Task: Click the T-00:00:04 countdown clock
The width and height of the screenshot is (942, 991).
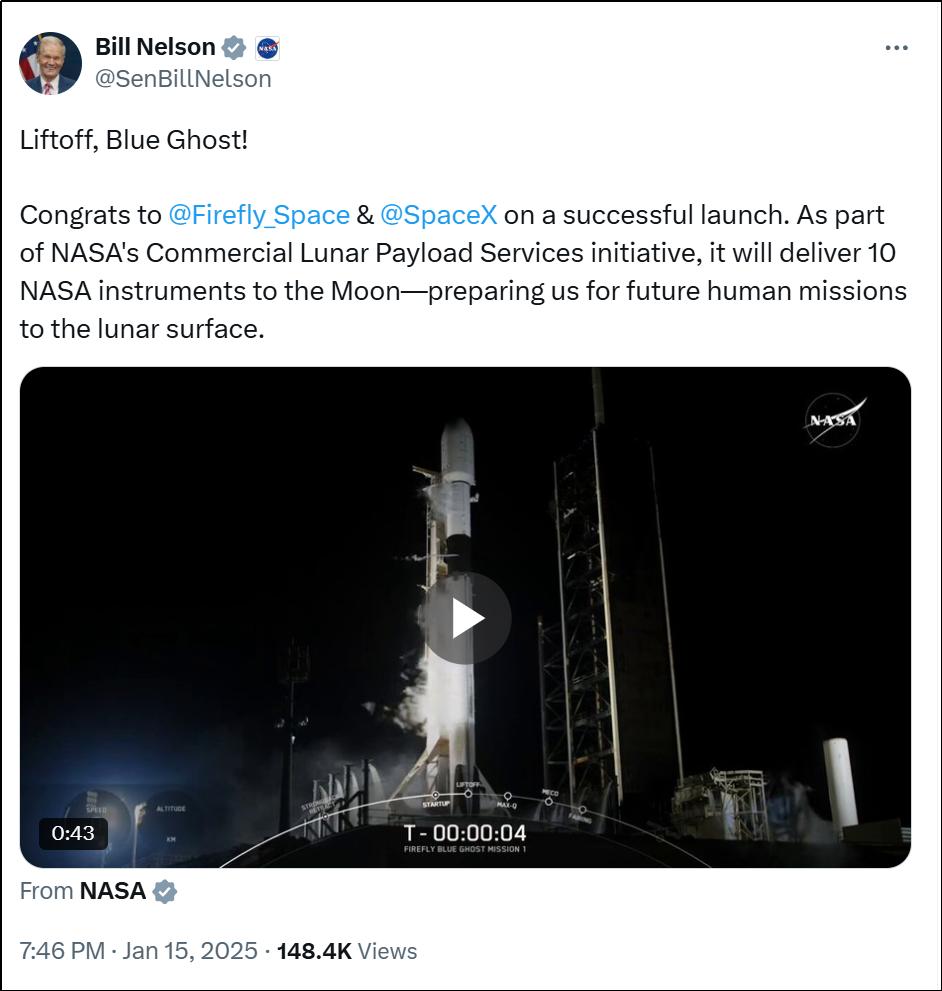Action: pos(464,833)
